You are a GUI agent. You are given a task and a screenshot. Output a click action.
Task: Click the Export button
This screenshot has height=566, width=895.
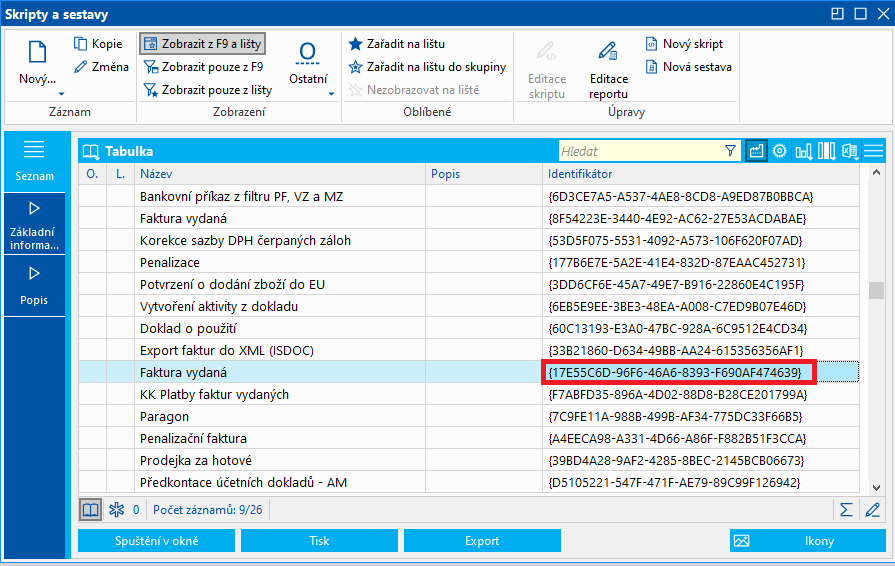(x=482, y=540)
